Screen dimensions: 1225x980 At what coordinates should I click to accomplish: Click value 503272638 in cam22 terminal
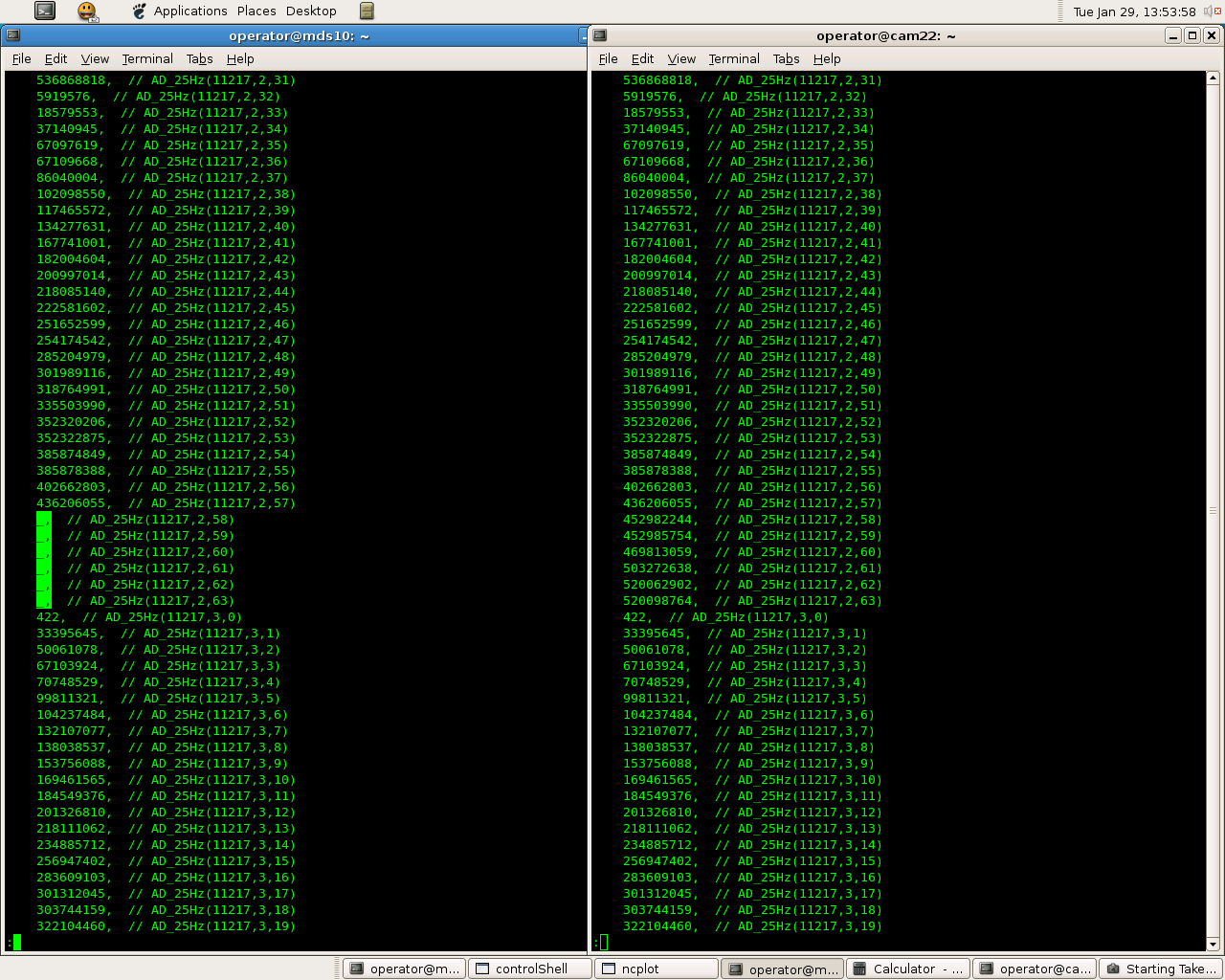point(657,568)
